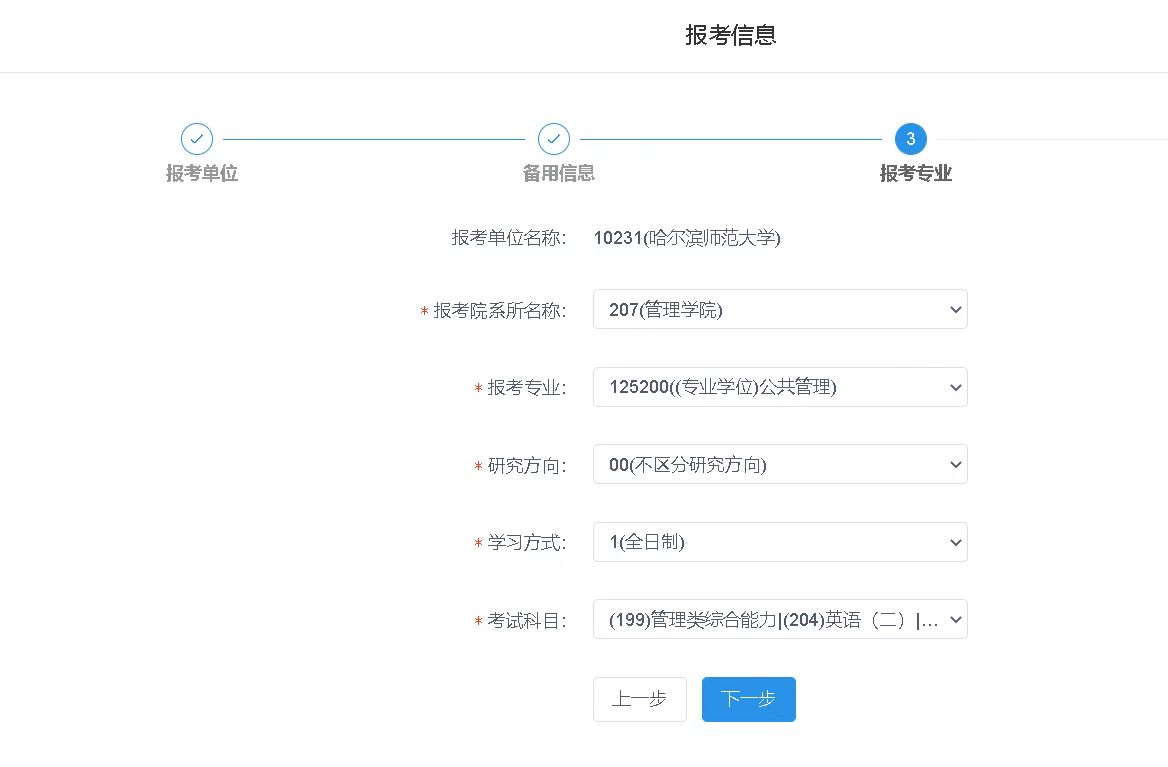
Task: Open the 00(不区分研究方向) dropdown
Action: [779, 465]
